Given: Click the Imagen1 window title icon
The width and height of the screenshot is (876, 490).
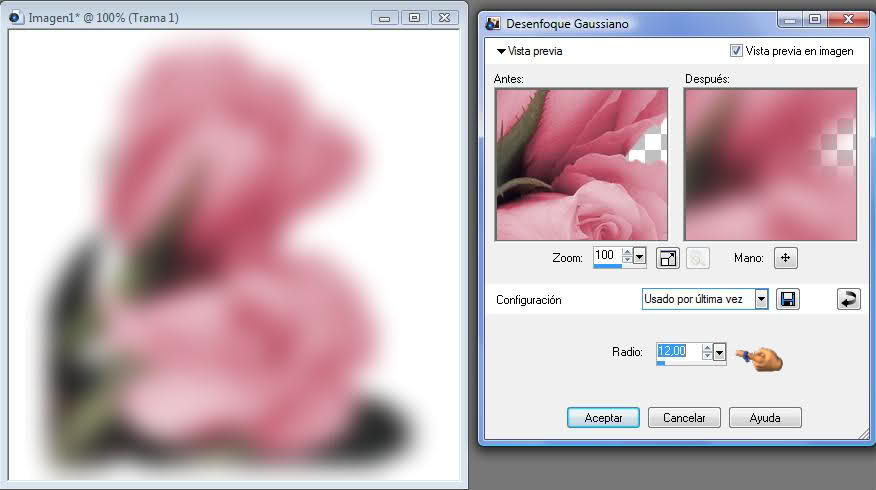Looking at the screenshot, I should pyautogui.click(x=15, y=17).
